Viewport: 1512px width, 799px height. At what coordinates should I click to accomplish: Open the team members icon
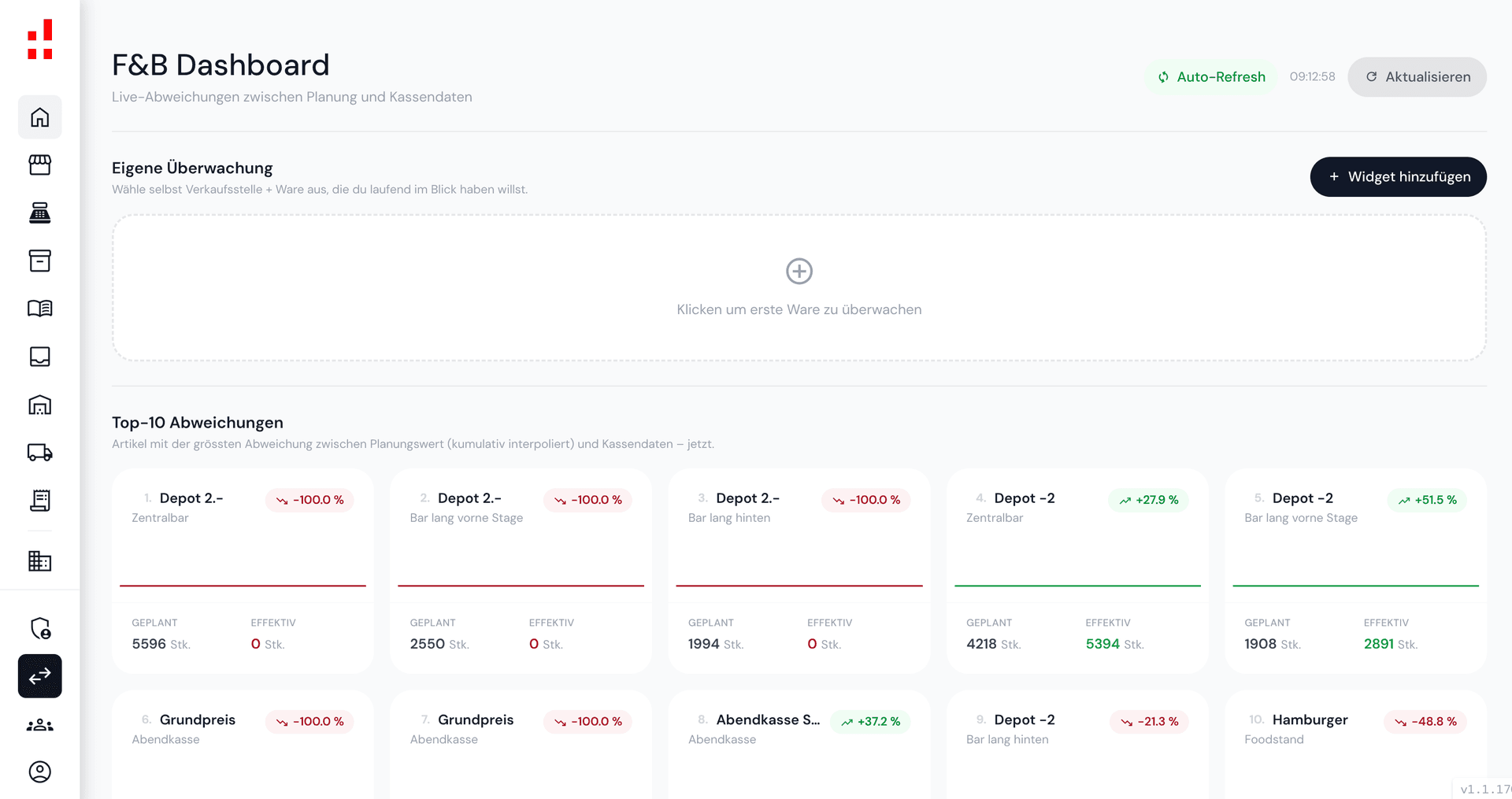click(x=39, y=724)
